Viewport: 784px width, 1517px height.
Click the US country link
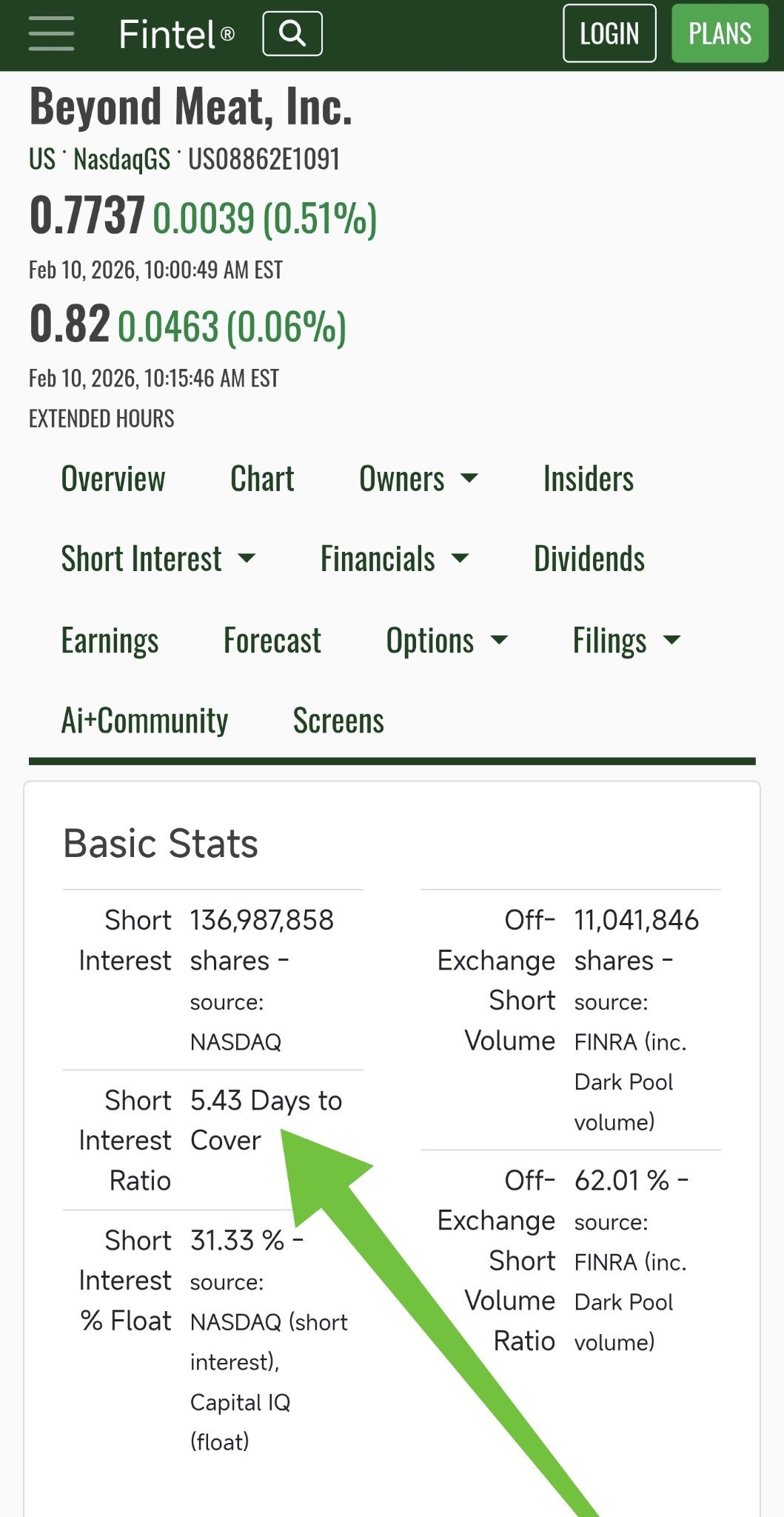coord(42,159)
